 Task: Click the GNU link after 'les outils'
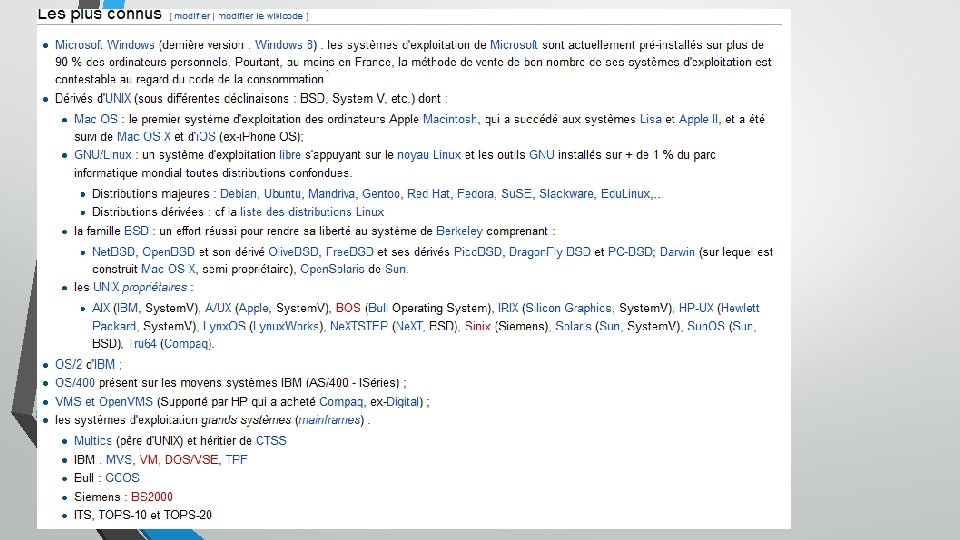542,155
